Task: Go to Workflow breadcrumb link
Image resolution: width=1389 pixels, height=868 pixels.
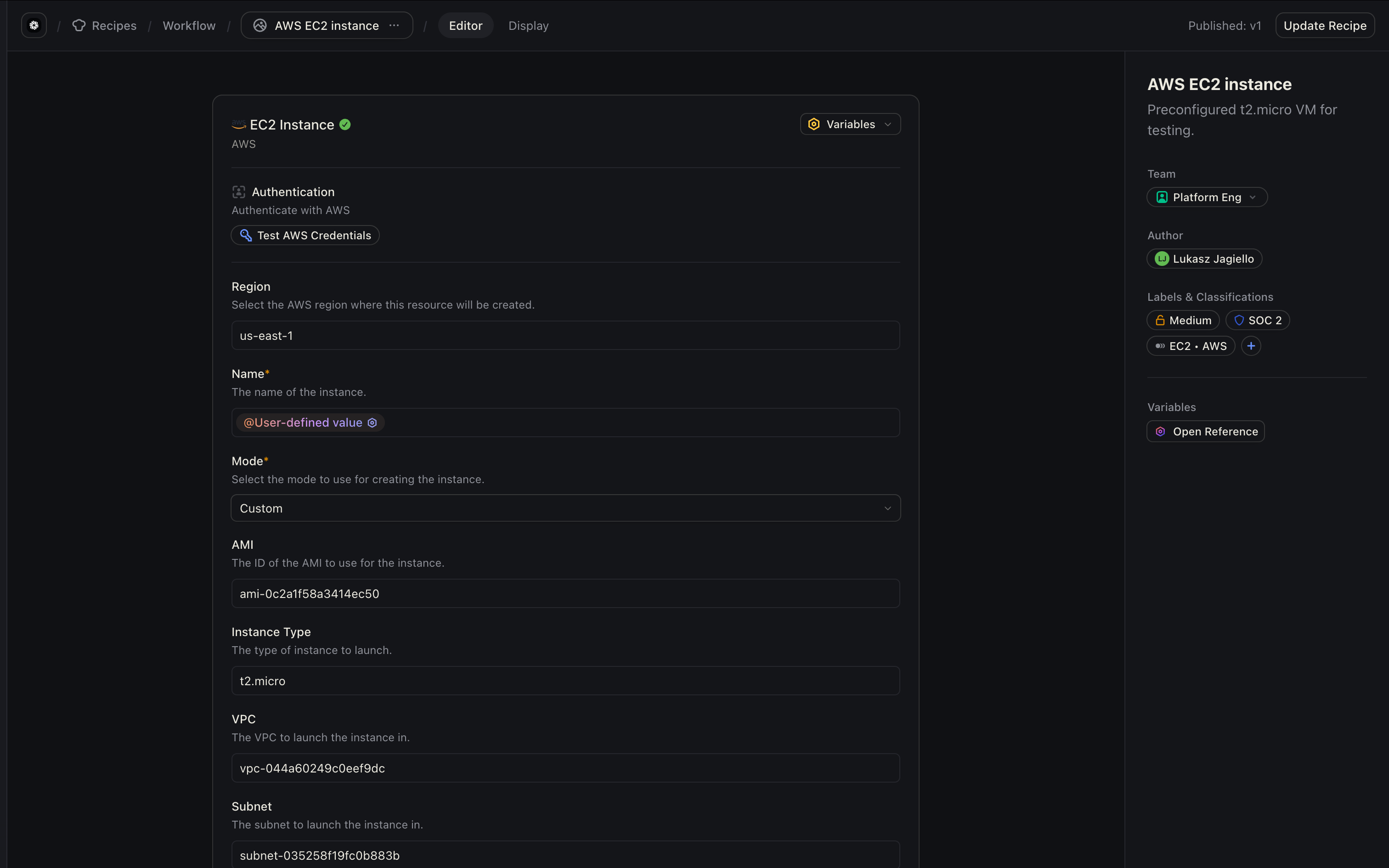Action: [x=189, y=26]
